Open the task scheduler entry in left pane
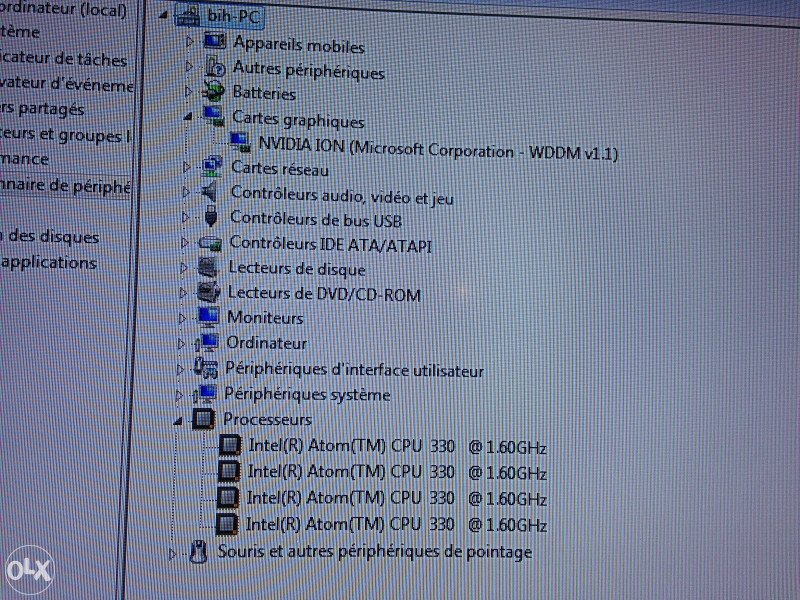The height and width of the screenshot is (600, 800). 63,59
